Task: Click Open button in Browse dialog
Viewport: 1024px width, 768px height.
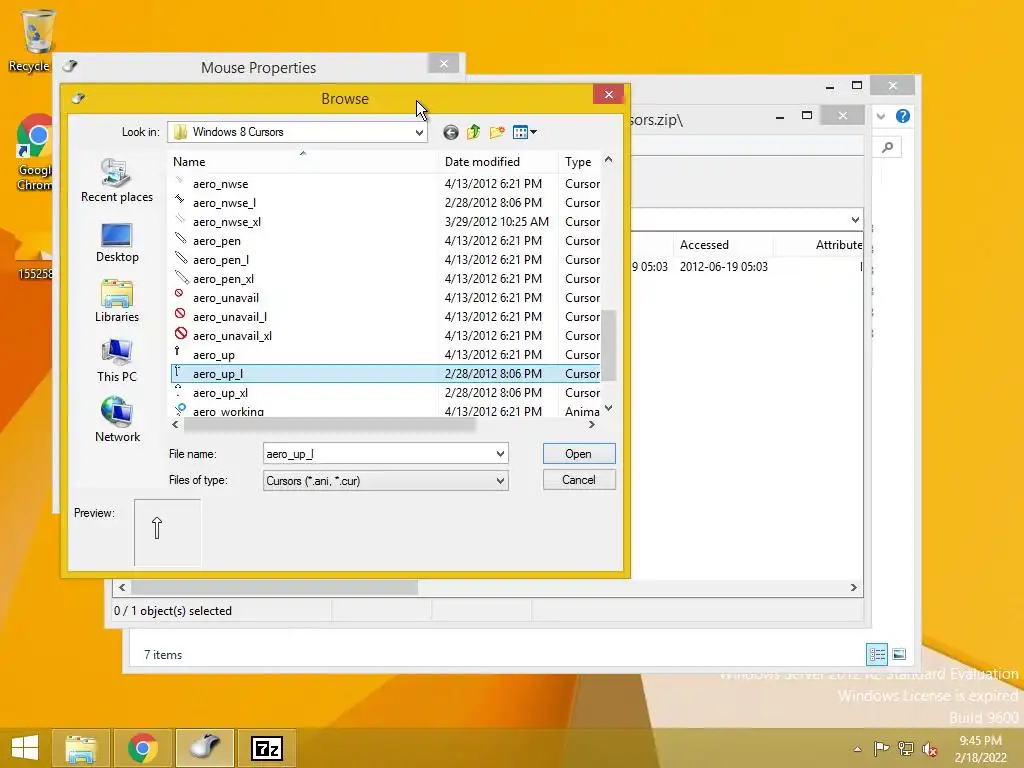Action: click(x=579, y=454)
